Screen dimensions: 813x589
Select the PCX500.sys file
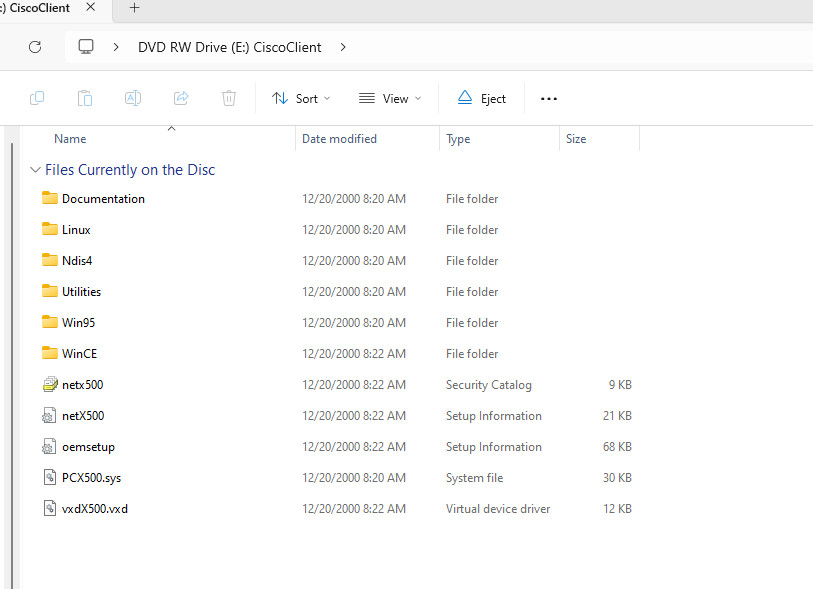pos(91,478)
